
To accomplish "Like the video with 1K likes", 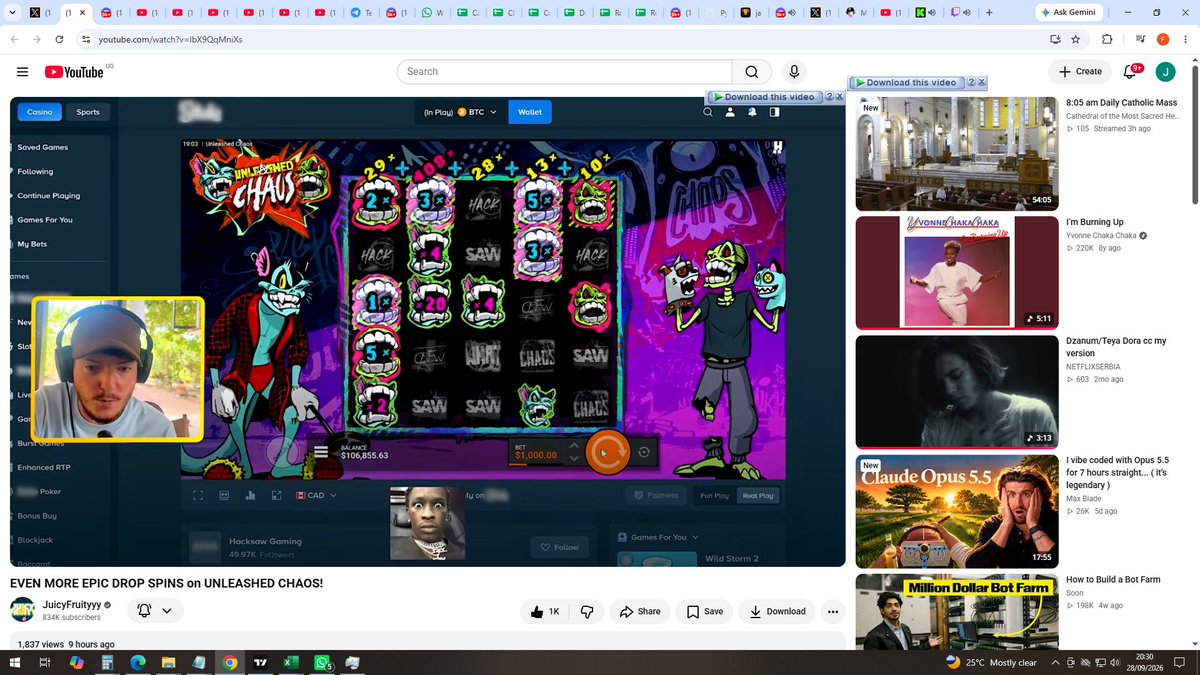I will coord(546,611).
